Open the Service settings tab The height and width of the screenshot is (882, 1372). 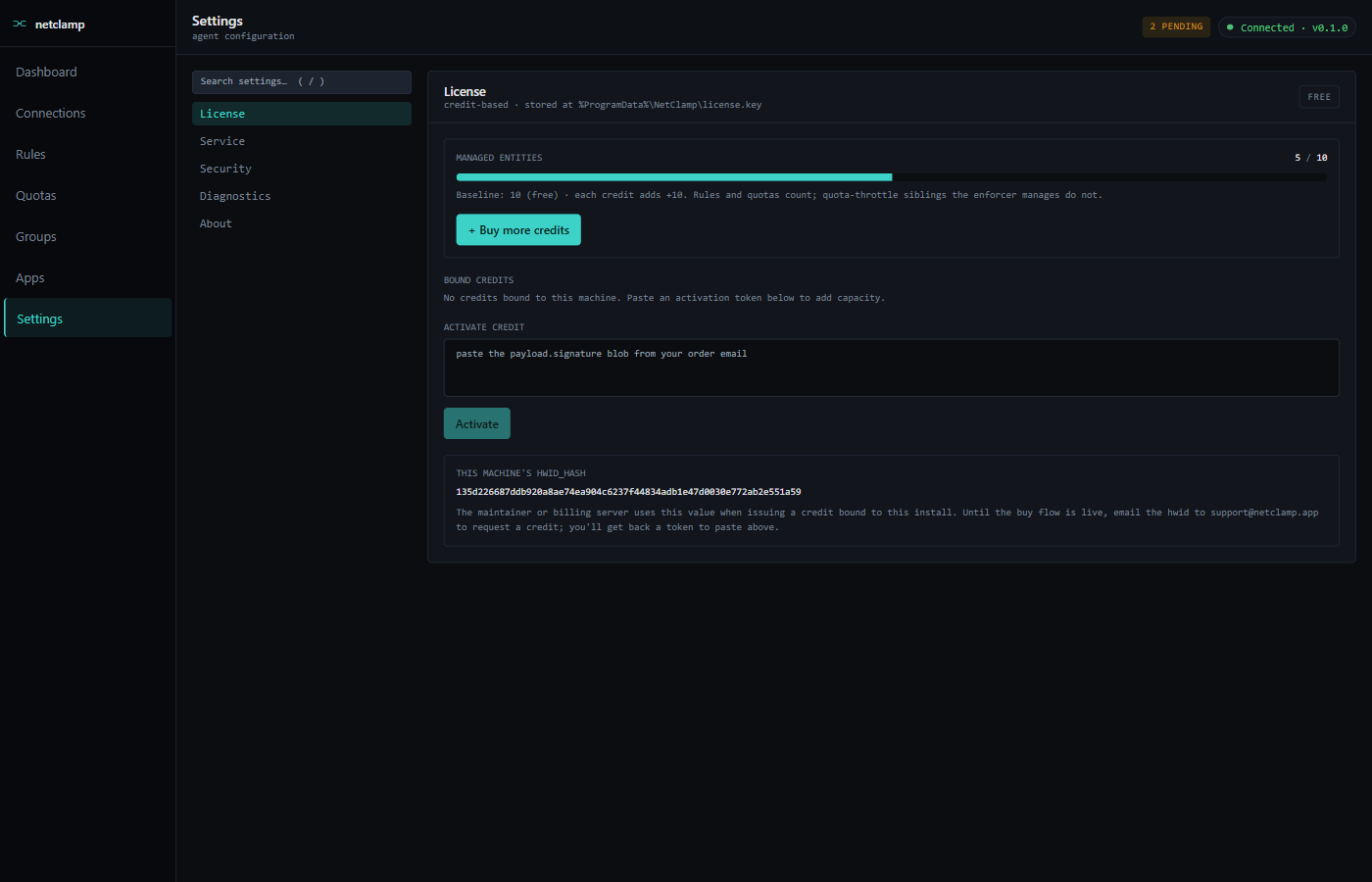[x=302, y=141]
